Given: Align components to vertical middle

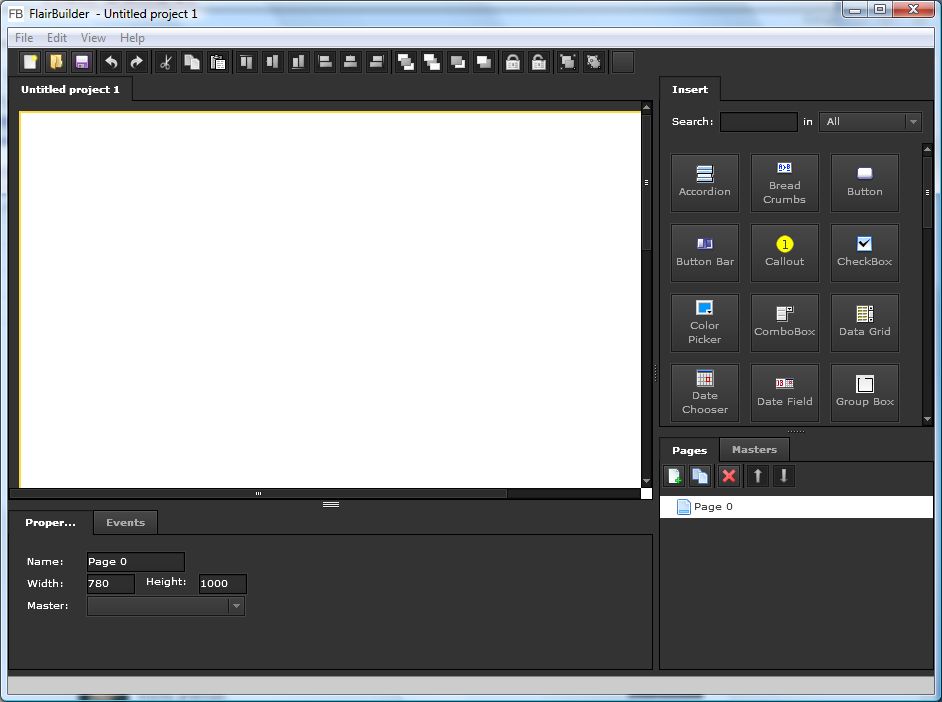Looking at the screenshot, I should tap(272, 62).
